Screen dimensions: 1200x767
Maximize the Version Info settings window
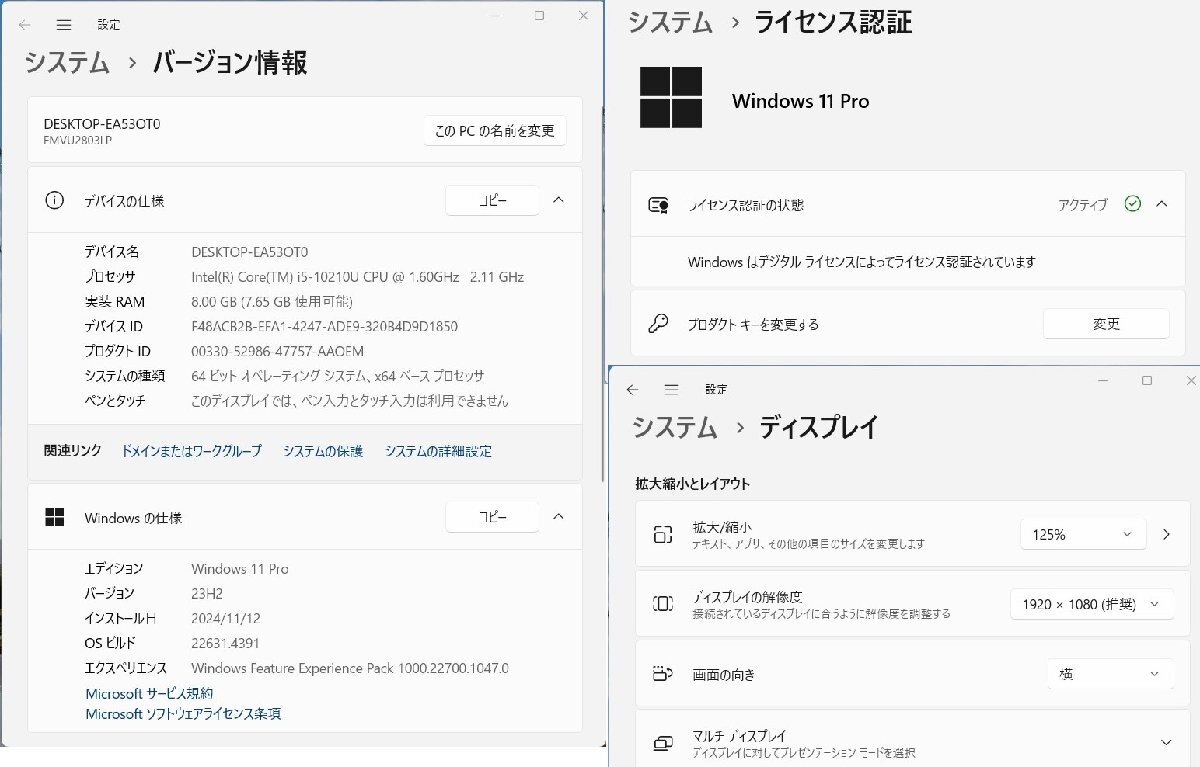coord(540,16)
